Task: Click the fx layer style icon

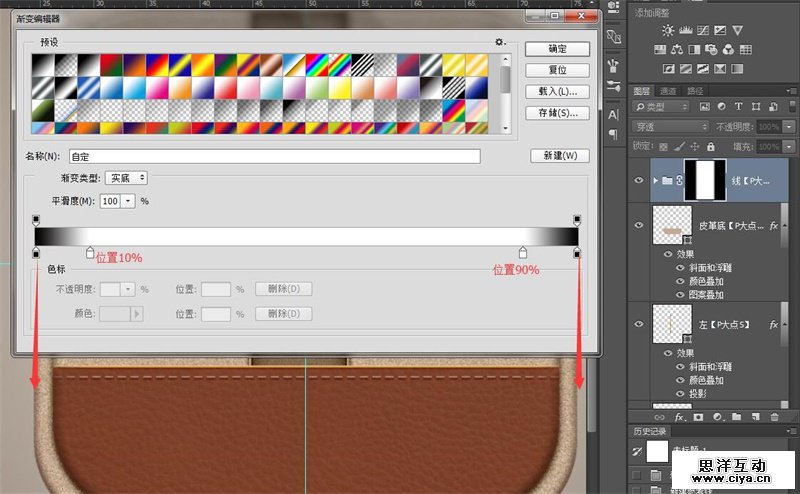Action: 679,416
